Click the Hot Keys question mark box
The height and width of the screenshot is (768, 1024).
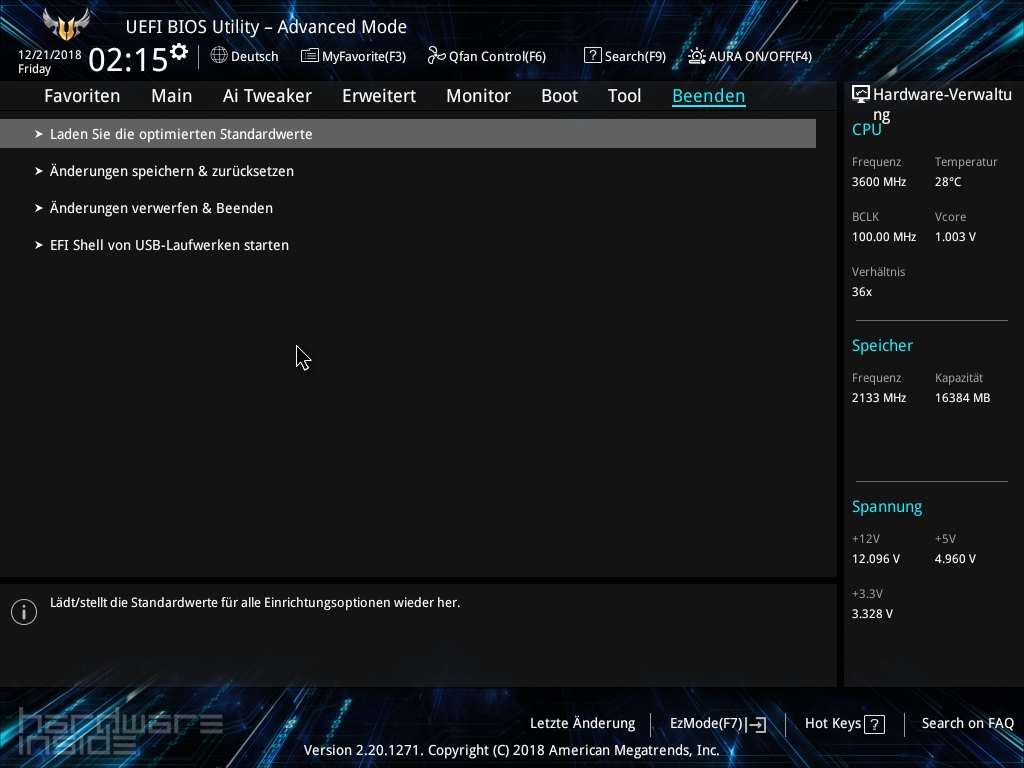pyautogui.click(x=874, y=724)
